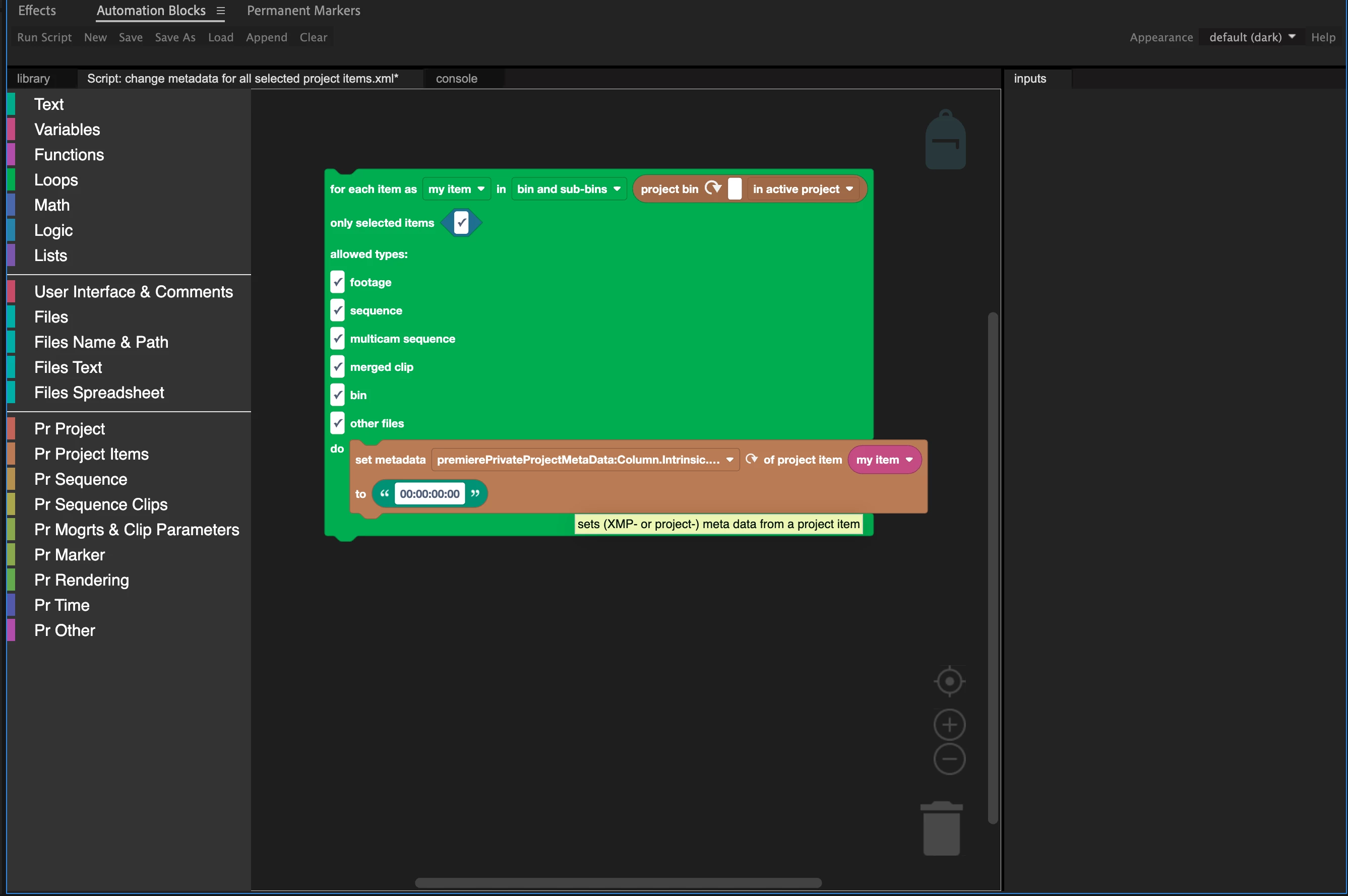
Task: Select the Automation Blocks panel tab
Action: 151,11
